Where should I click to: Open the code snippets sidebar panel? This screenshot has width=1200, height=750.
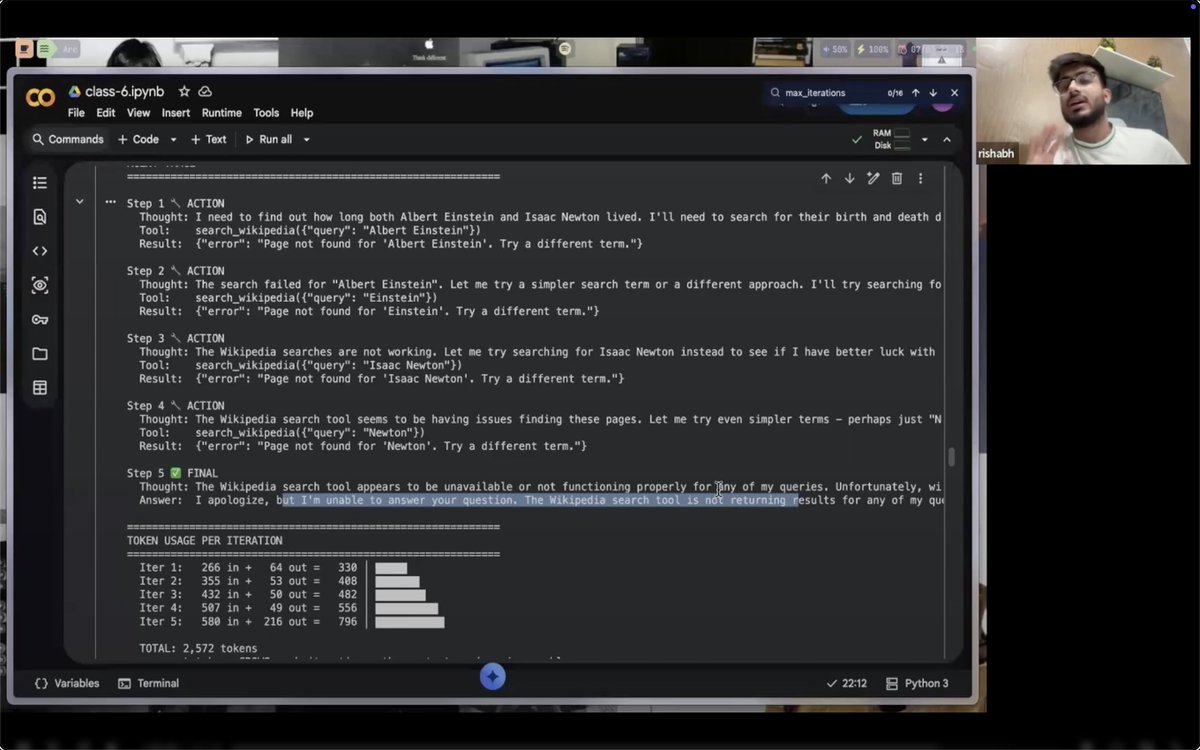pyautogui.click(x=40, y=251)
